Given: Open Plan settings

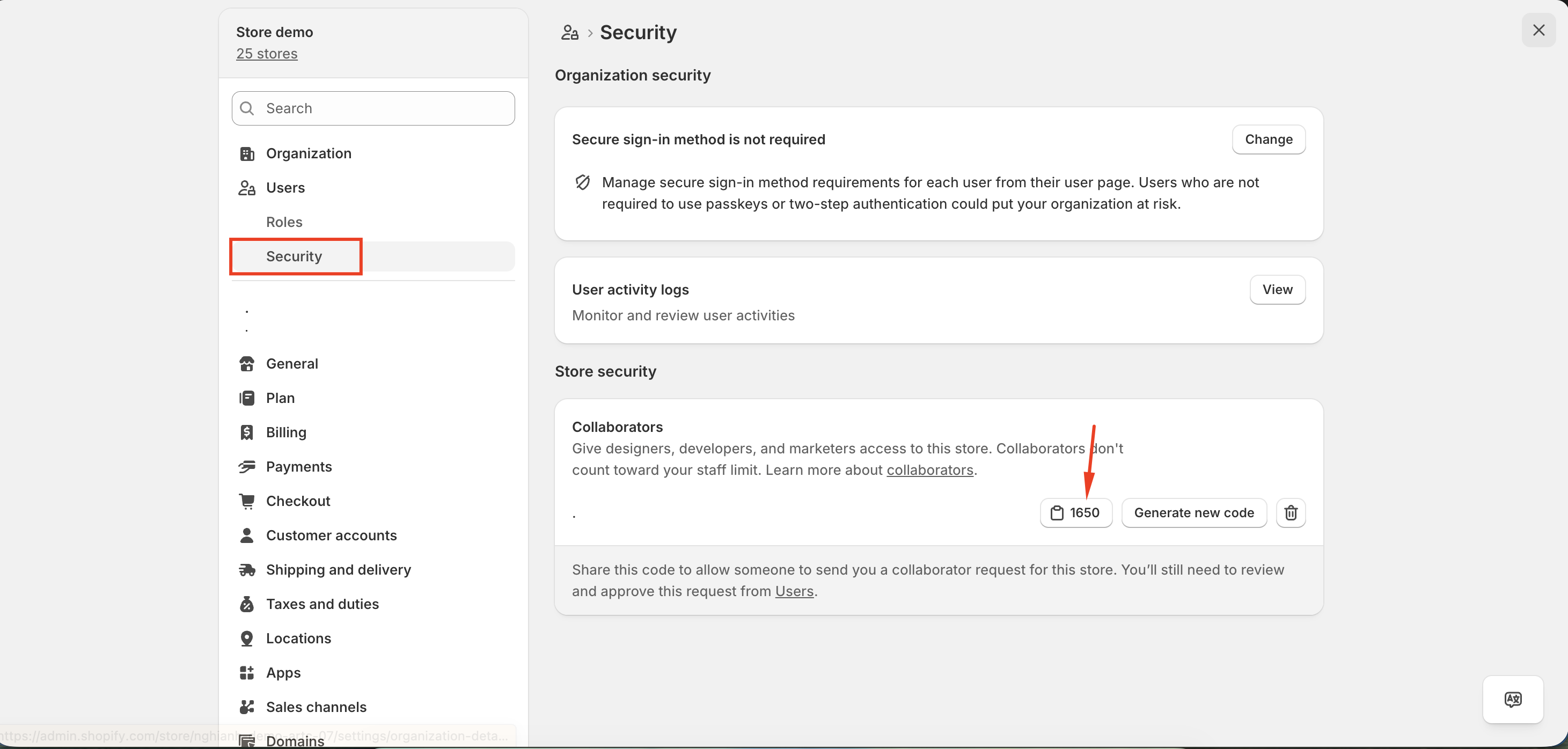Looking at the screenshot, I should pyautogui.click(x=373, y=398).
